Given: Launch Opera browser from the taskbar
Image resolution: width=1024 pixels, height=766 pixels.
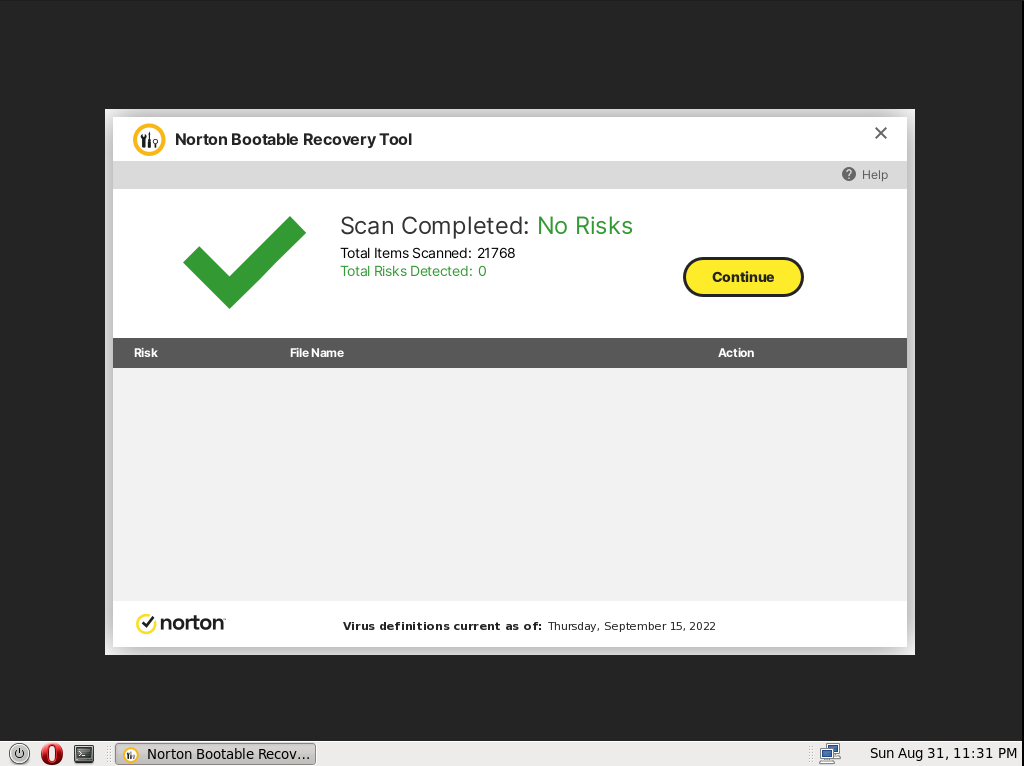Looking at the screenshot, I should click(52, 754).
